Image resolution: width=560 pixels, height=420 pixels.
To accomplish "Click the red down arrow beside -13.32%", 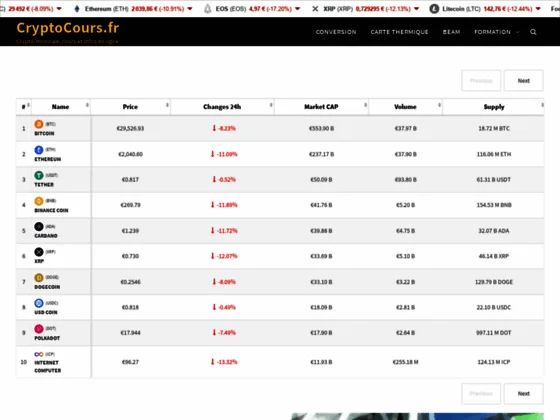I will [x=212, y=362].
